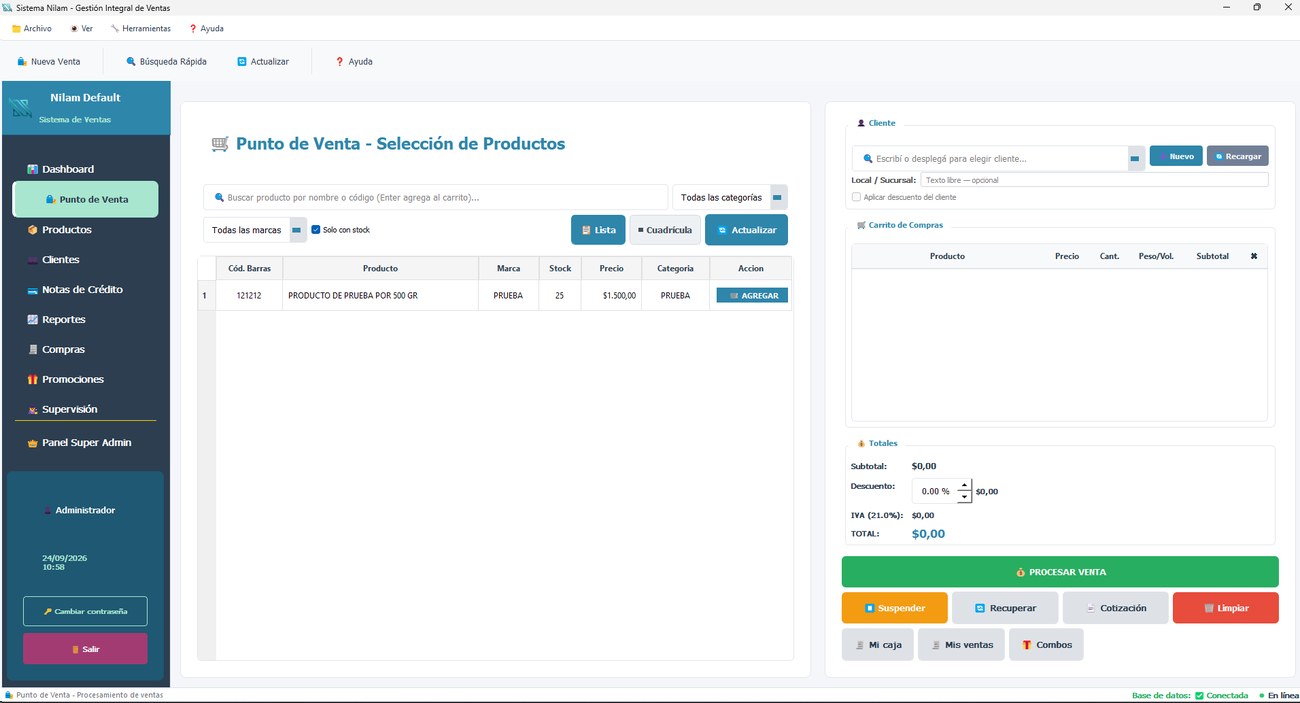Expand the client selection dropdown arrow
Viewport: 1300px width, 703px height.
[x=1136, y=158]
